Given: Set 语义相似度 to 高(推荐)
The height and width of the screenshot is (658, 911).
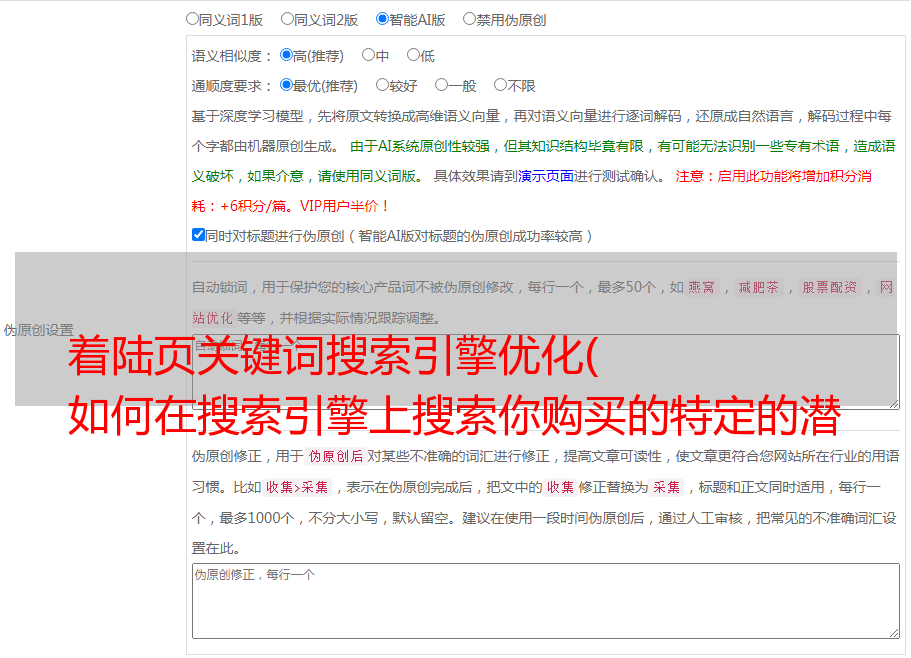Looking at the screenshot, I should coord(286,55).
